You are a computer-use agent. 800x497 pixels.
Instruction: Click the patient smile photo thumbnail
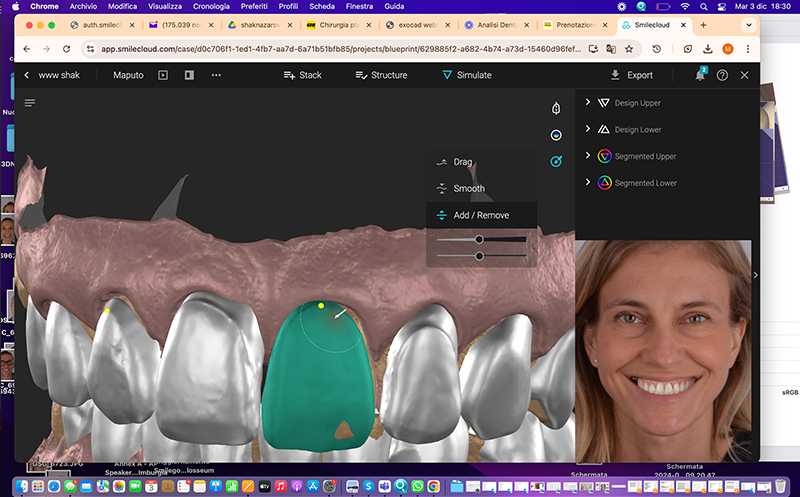pos(663,351)
